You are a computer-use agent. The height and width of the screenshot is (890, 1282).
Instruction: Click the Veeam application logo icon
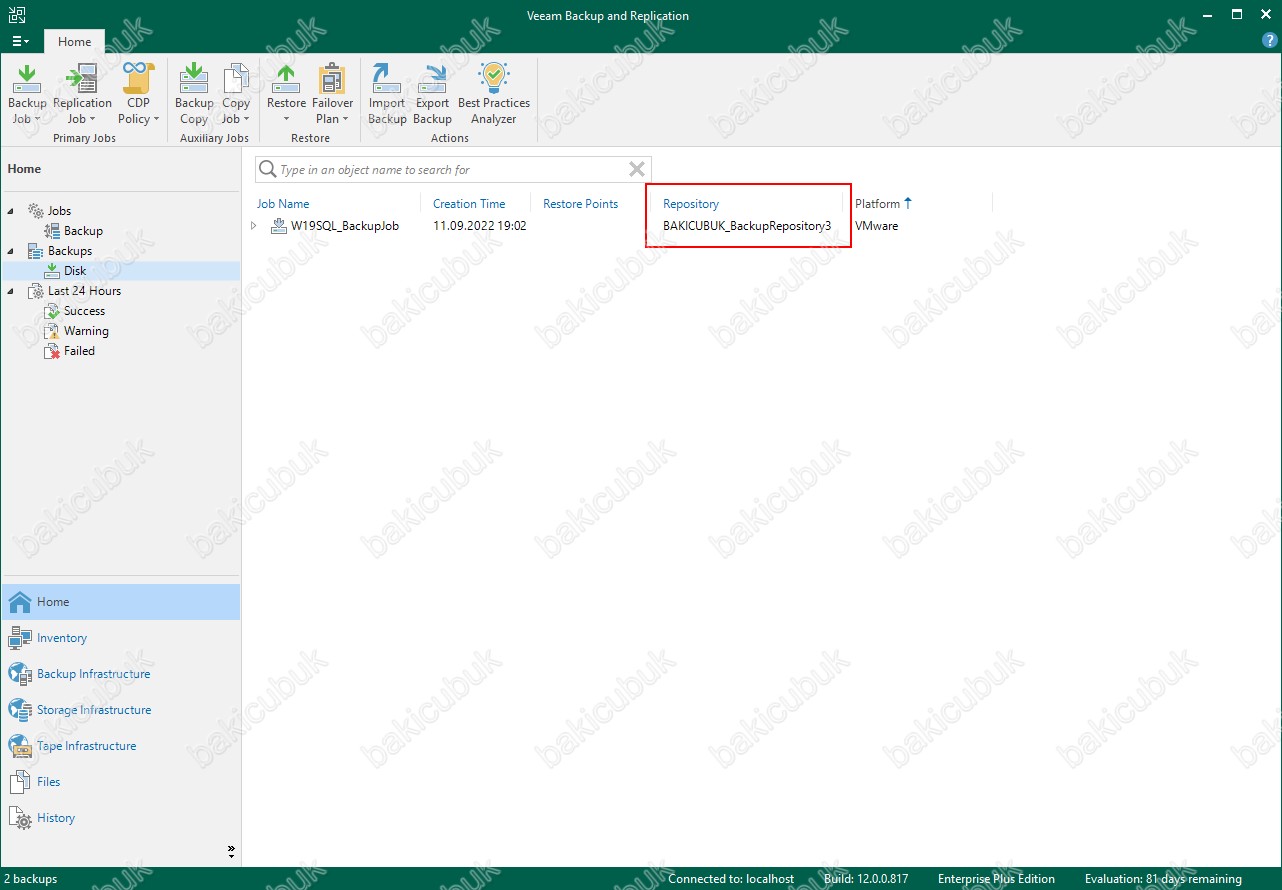(x=16, y=15)
